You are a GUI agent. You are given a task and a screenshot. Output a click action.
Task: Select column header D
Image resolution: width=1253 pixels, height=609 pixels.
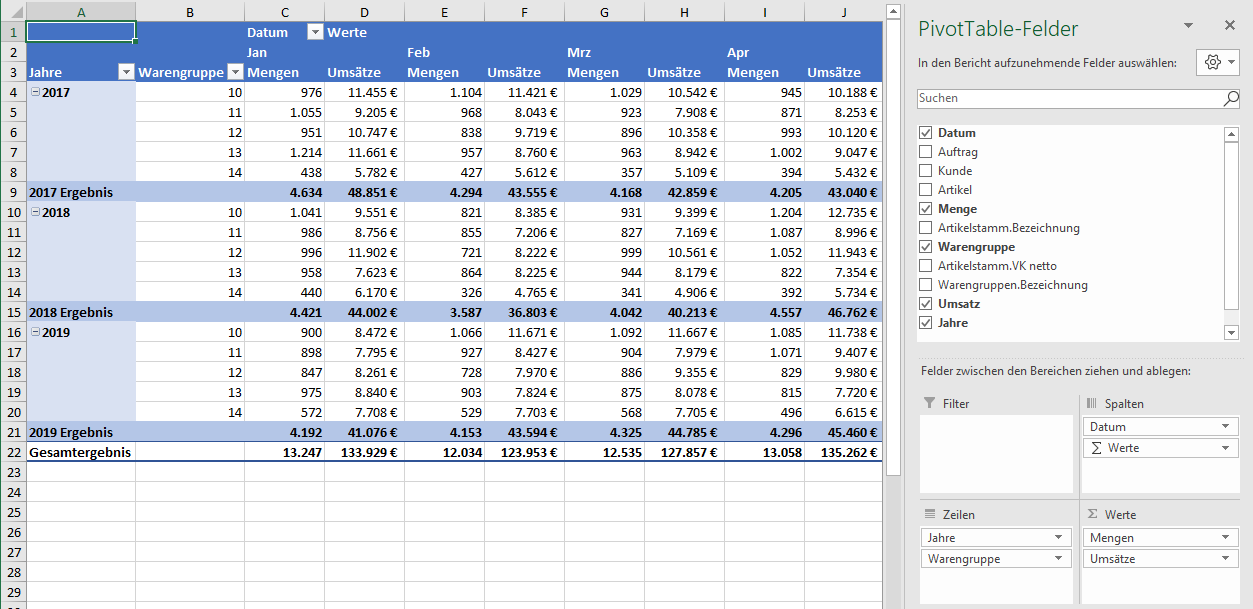click(x=364, y=12)
